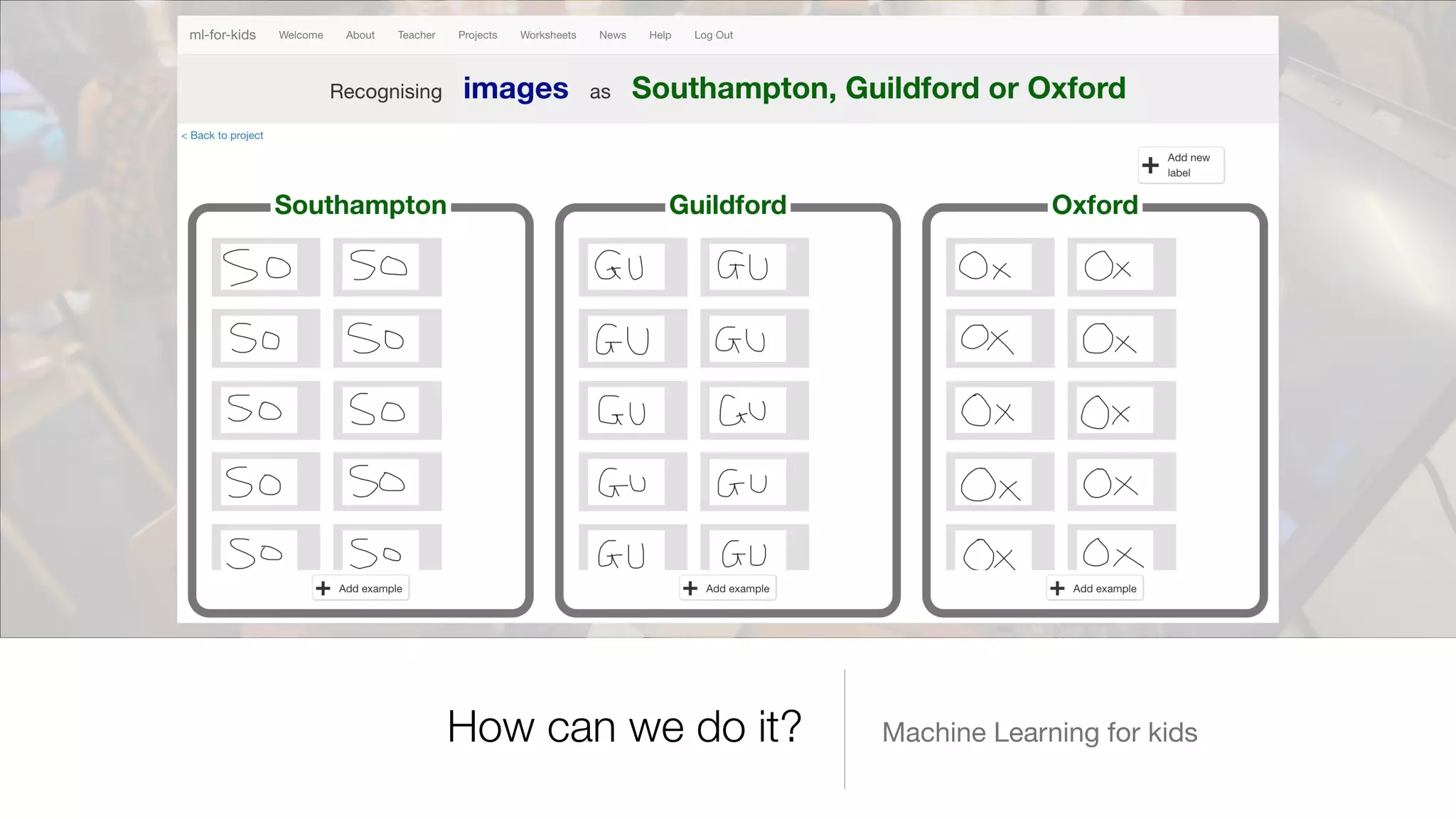Click the Add new label button

tap(1181, 165)
